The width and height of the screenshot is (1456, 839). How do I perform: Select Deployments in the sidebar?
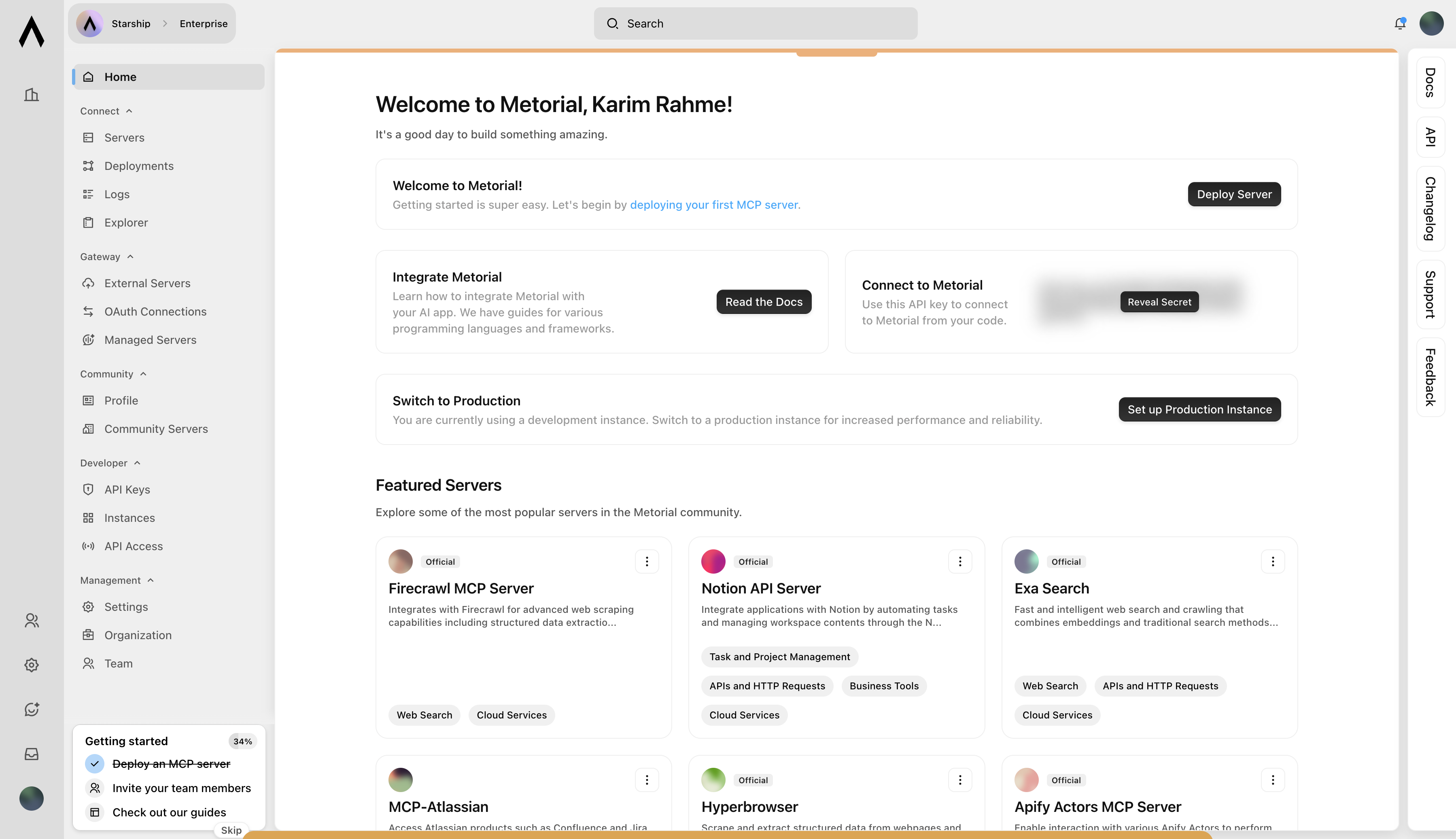pos(138,165)
